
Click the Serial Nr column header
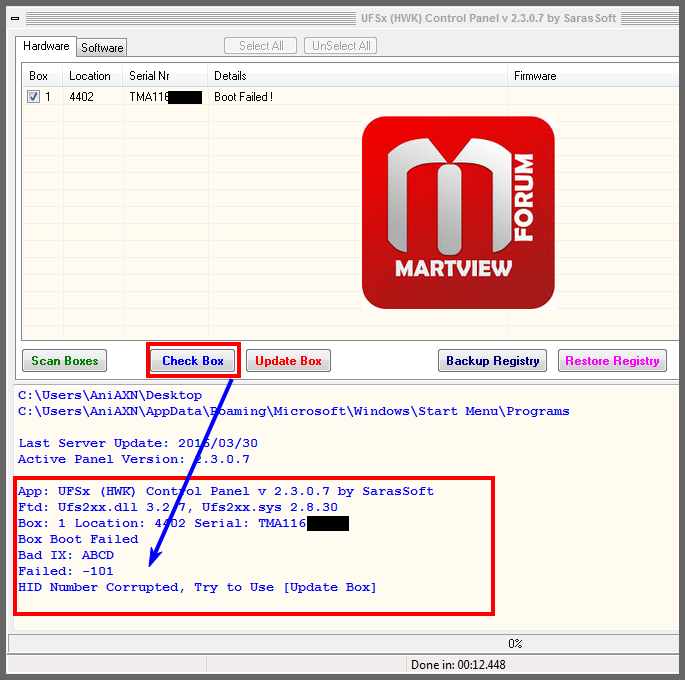(x=165, y=76)
